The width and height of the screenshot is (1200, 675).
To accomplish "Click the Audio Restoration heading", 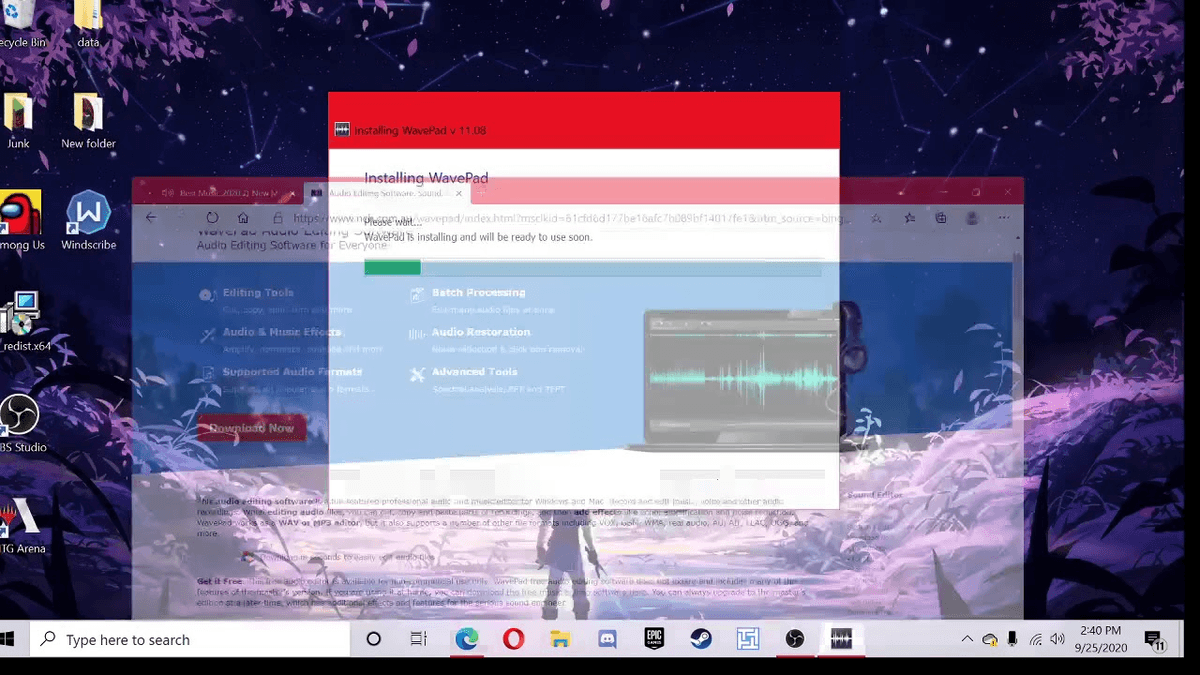I will 481,332.
